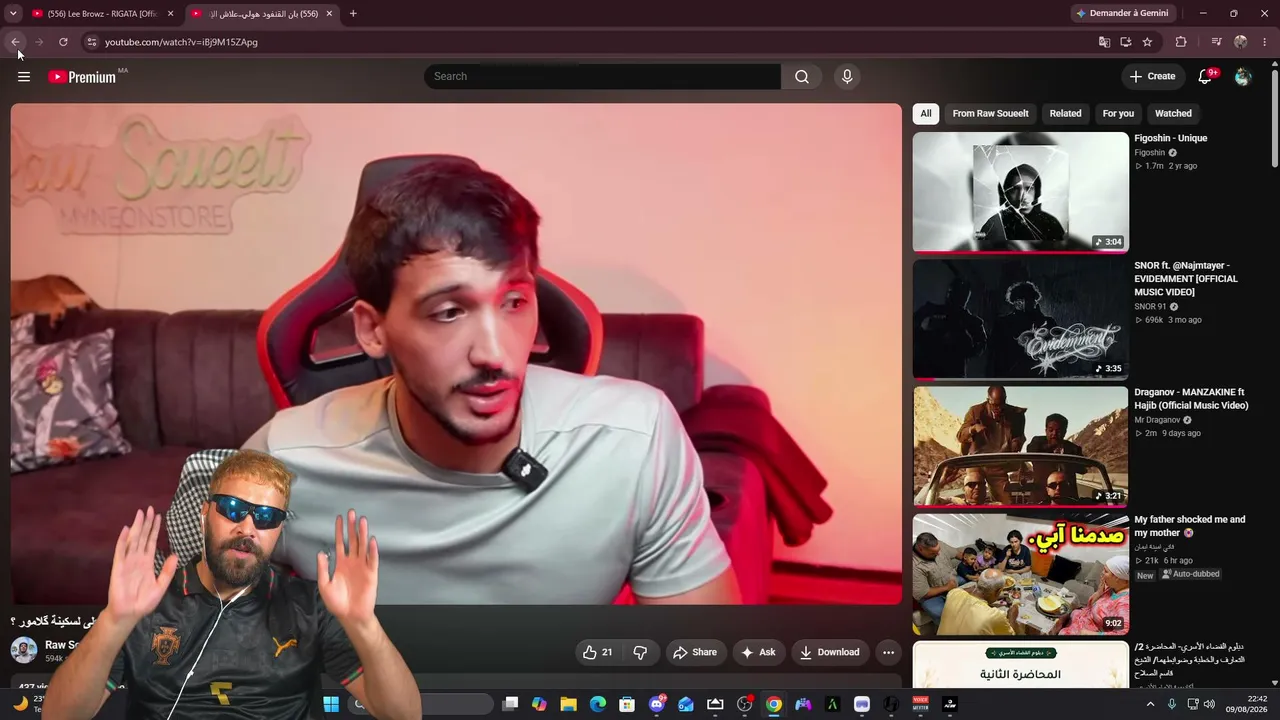
Task: Close the Lee Browz - RIGATA tab
Action: point(170,14)
